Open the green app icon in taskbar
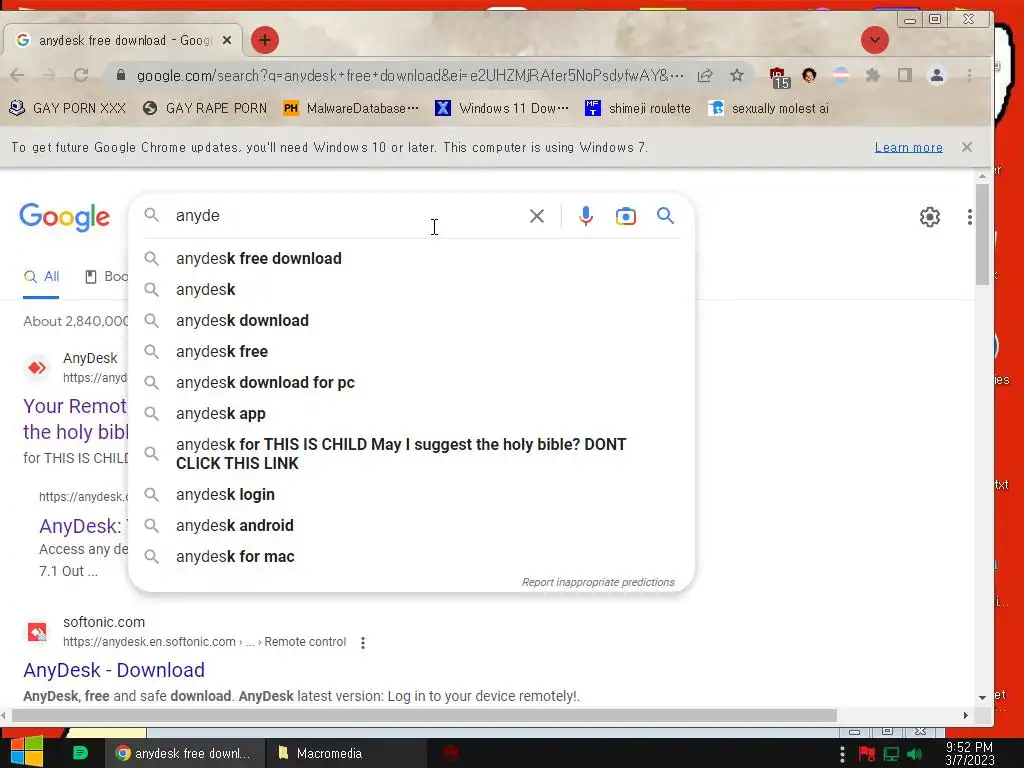Image resolution: width=1024 pixels, height=768 pixels. pyautogui.click(x=80, y=753)
